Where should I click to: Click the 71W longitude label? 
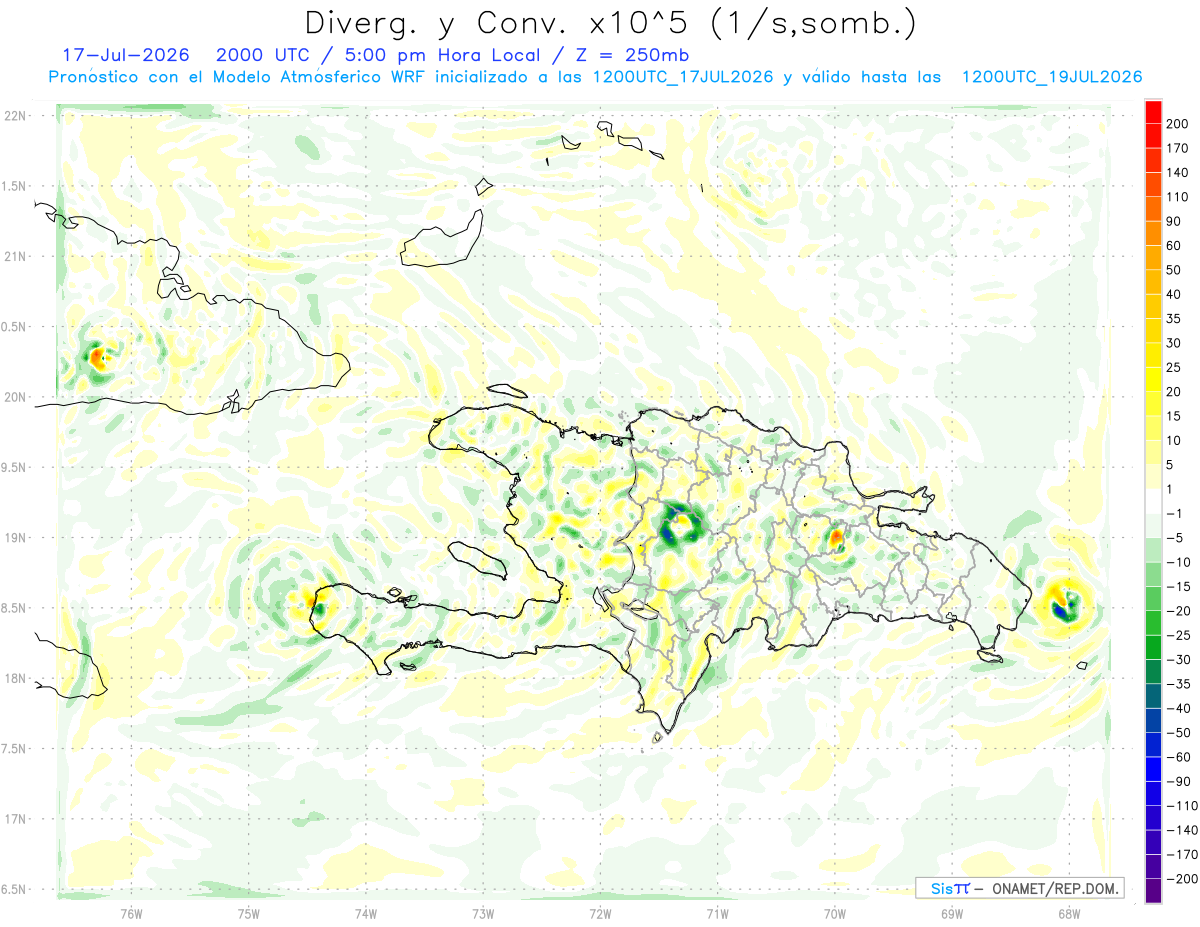tap(717, 912)
